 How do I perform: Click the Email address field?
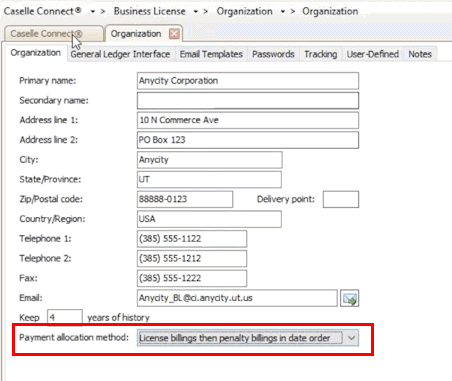[x=237, y=298]
